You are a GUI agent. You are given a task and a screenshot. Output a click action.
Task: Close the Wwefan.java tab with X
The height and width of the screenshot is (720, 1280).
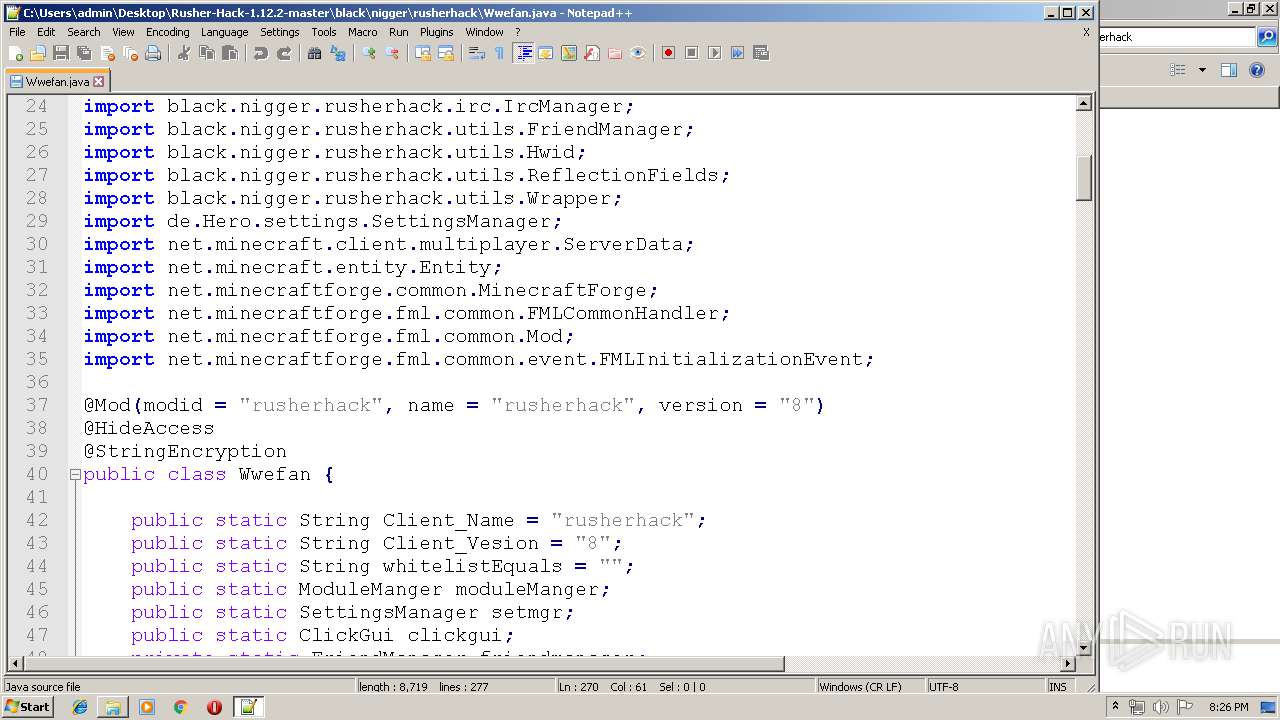98,82
